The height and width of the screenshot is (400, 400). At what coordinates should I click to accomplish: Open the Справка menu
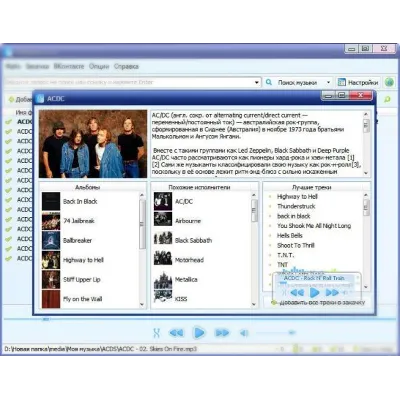click(126, 66)
